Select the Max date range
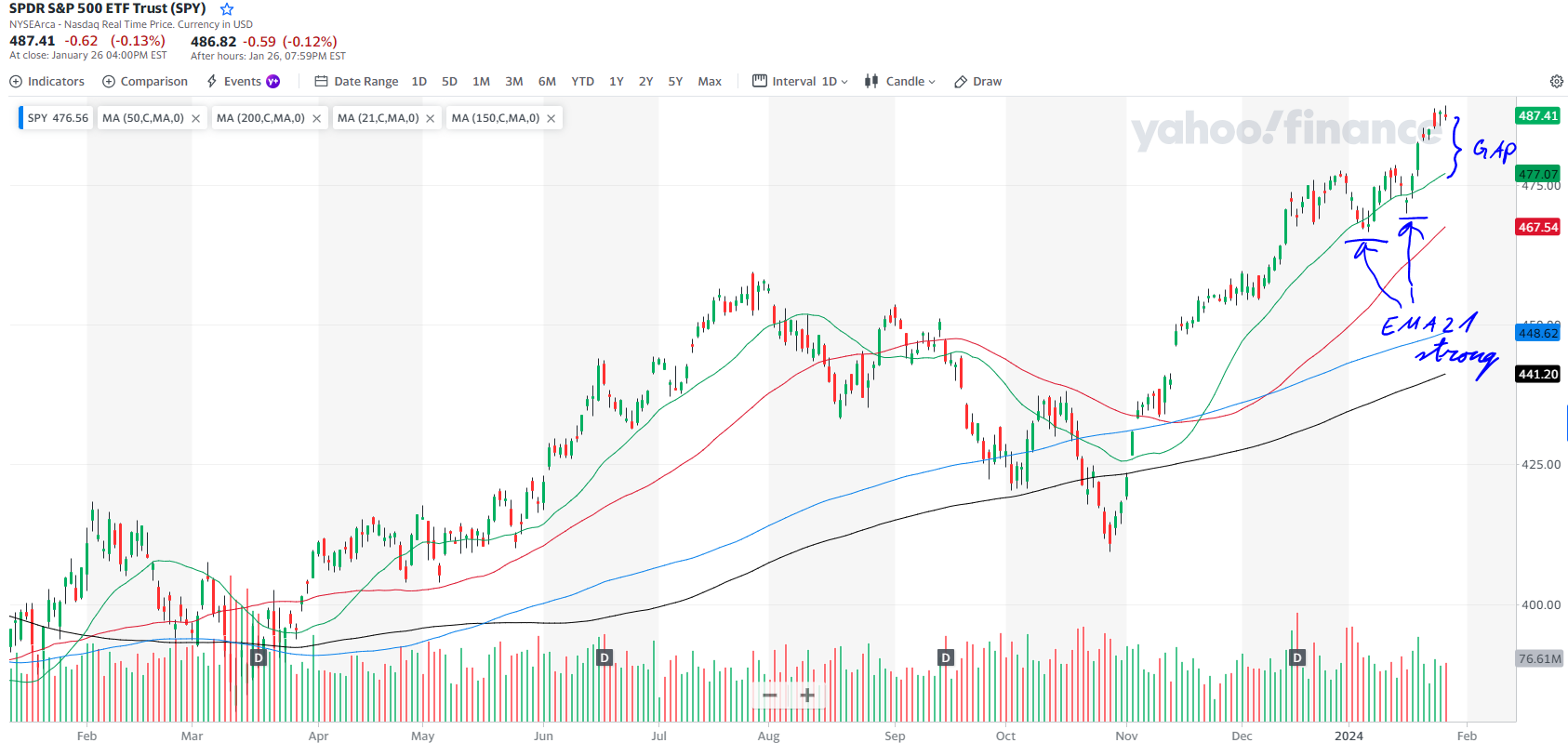Screen dimensions: 1568x756 [x=710, y=82]
